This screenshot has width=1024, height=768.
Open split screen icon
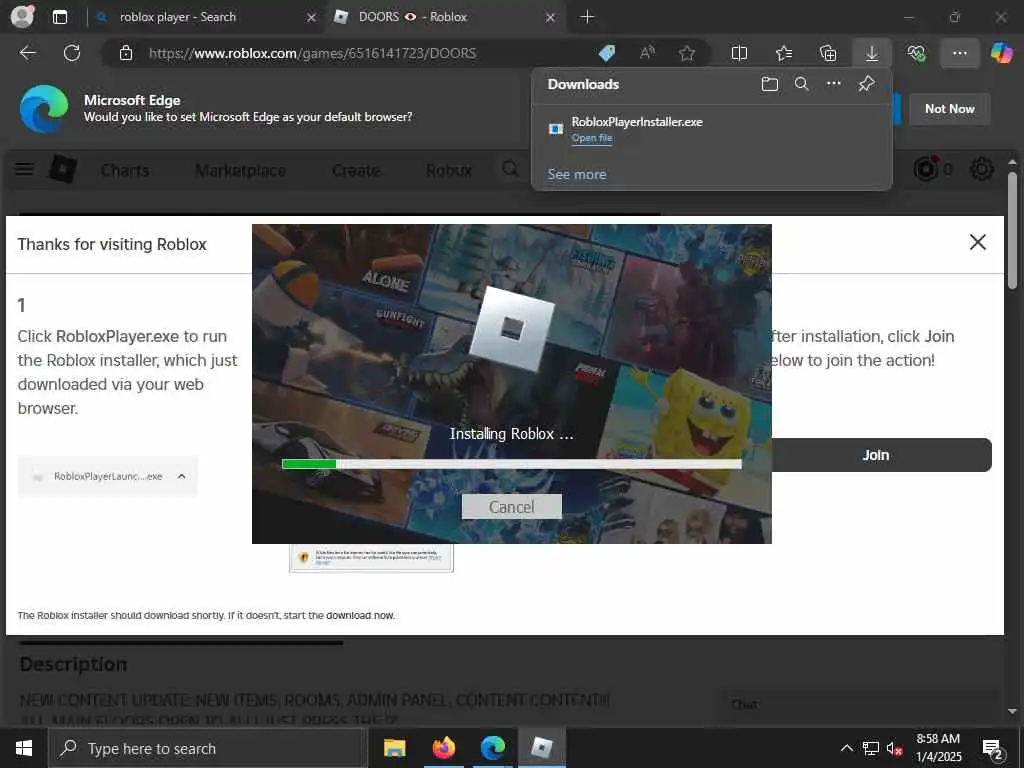[739, 53]
